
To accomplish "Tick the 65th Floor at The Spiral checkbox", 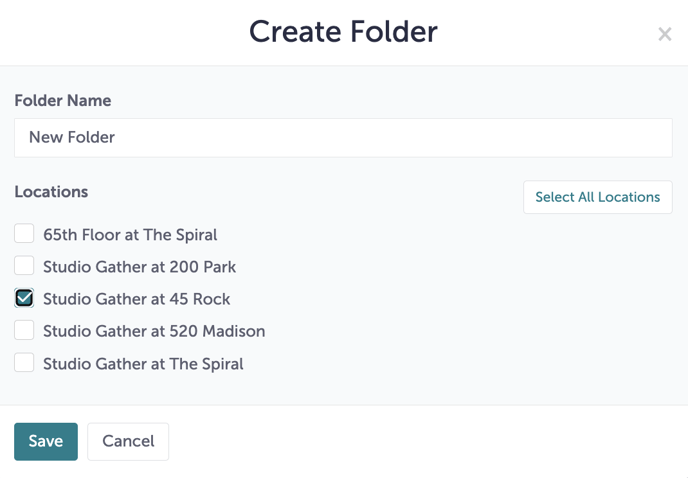I will 24,234.
